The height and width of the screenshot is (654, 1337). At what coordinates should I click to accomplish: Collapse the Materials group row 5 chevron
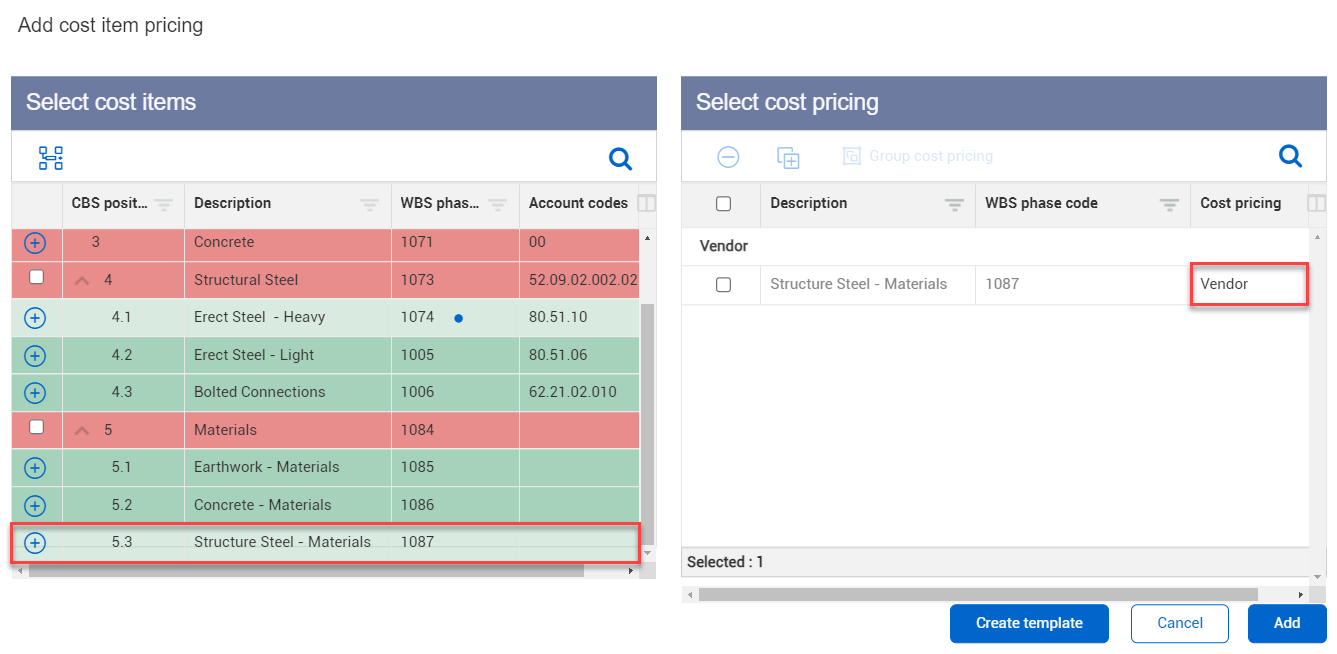[83, 431]
